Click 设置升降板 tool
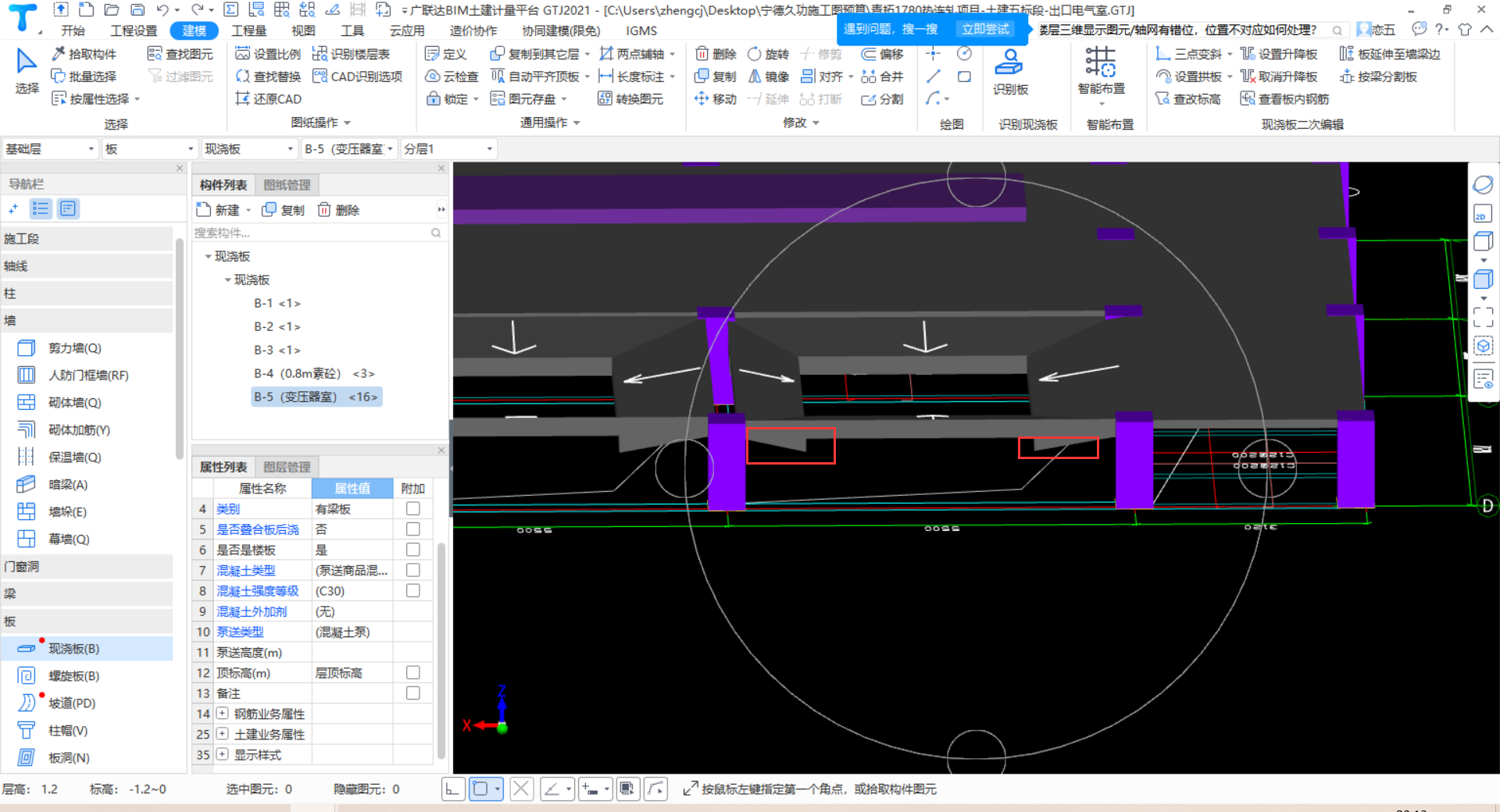 pyautogui.click(x=1279, y=54)
